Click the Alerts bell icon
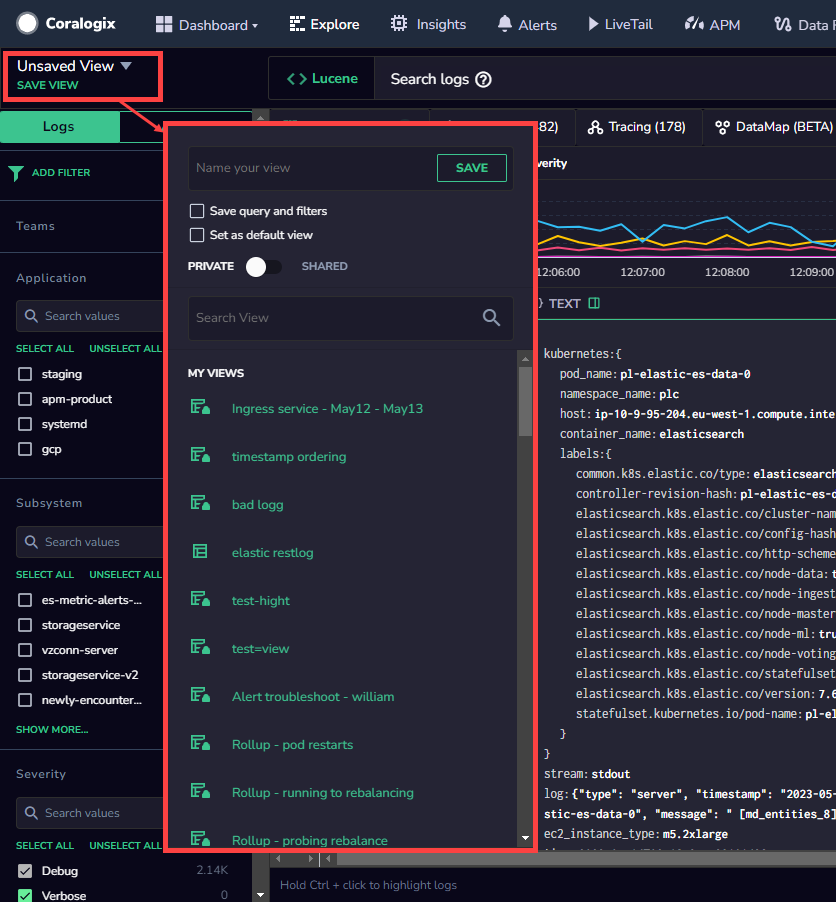This screenshot has width=836, height=902. pyautogui.click(x=505, y=24)
